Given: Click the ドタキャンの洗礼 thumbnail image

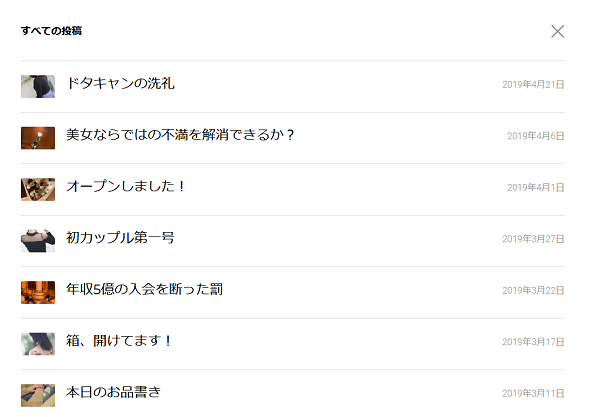Looking at the screenshot, I should point(38,86).
